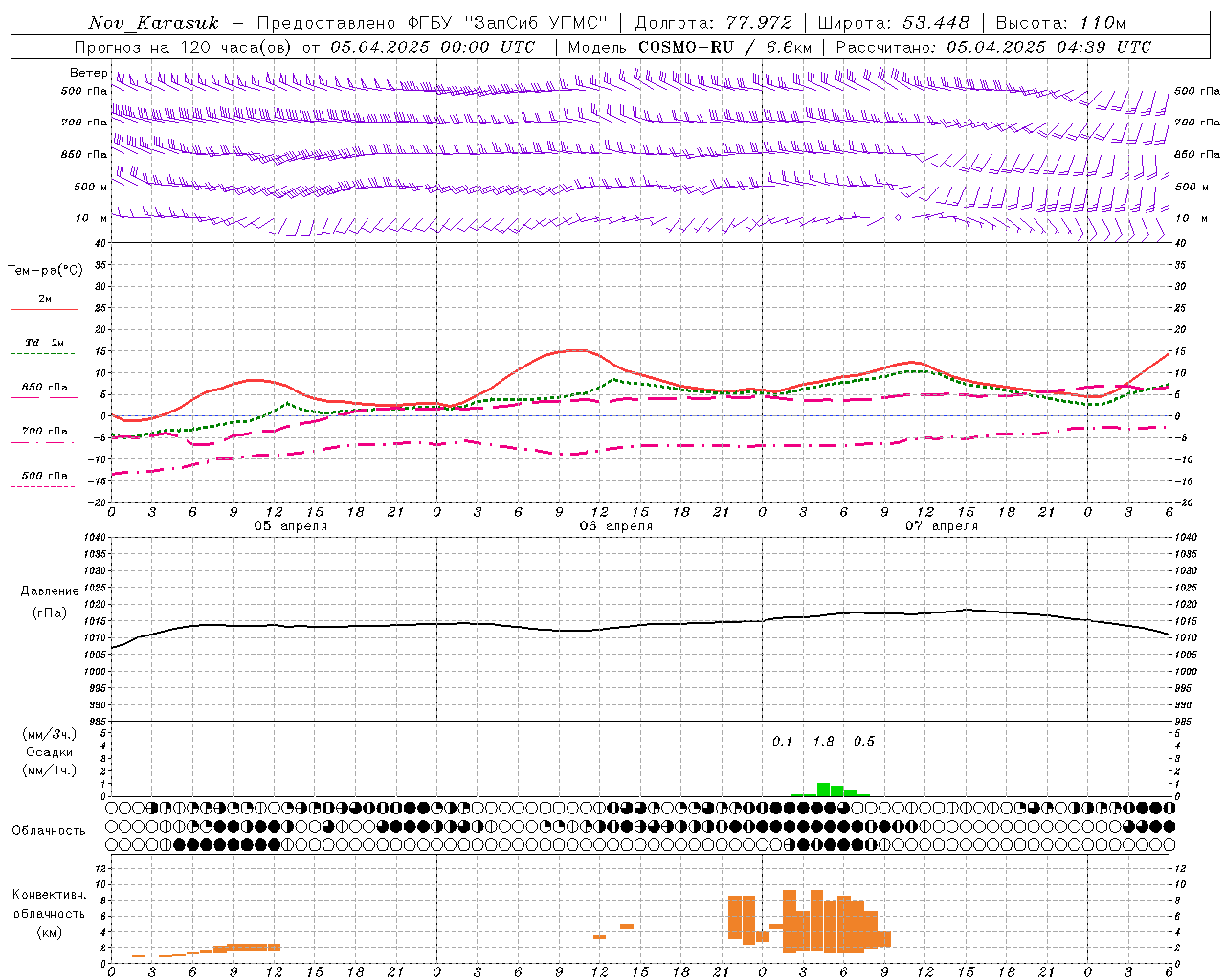Click the '(гПа)' unit label under Давление
Viewport: 1225px width, 980px height.
pyautogui.click(x=50, y=612)
